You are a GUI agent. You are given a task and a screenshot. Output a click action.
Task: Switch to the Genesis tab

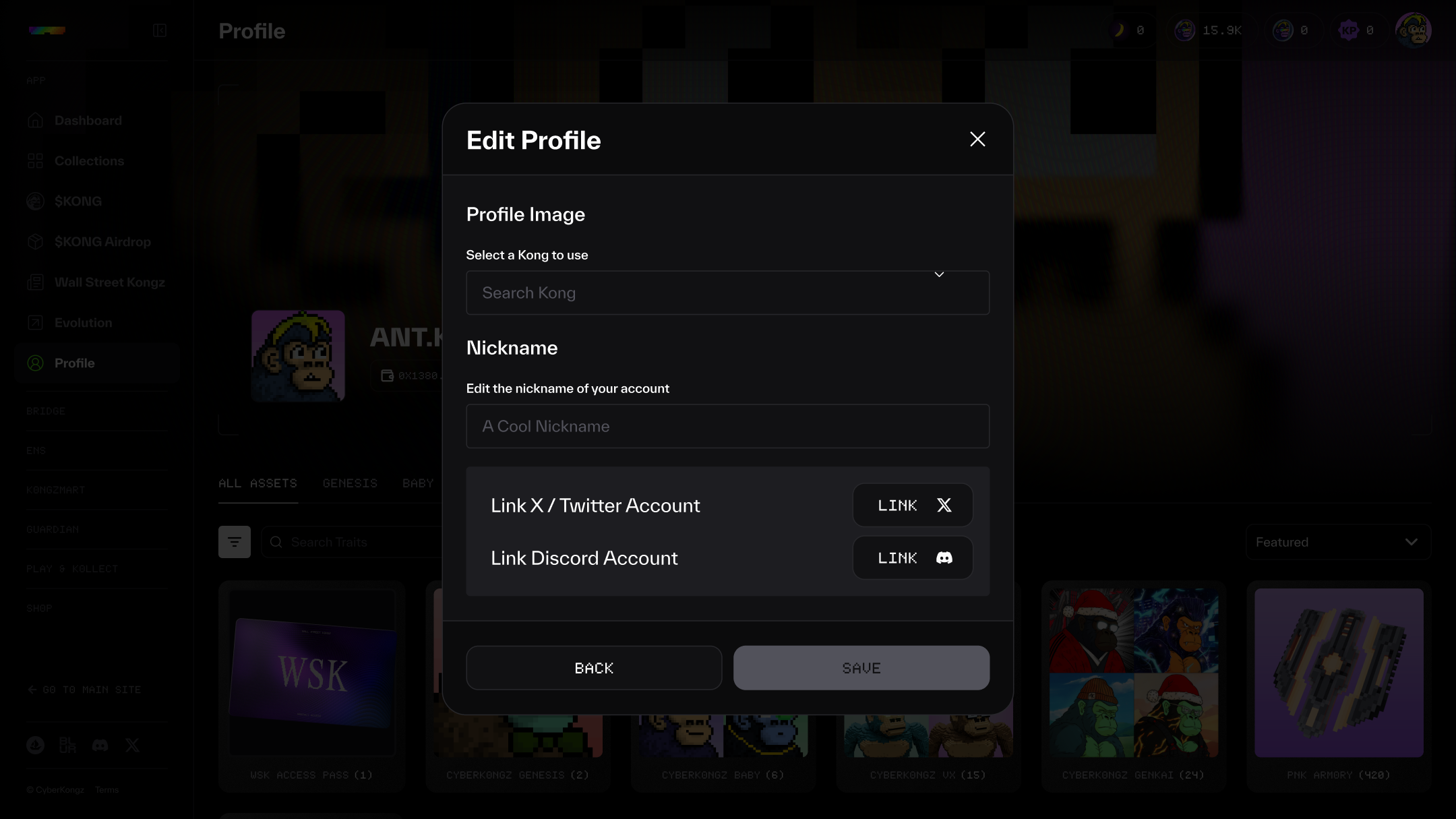[350, 483]
